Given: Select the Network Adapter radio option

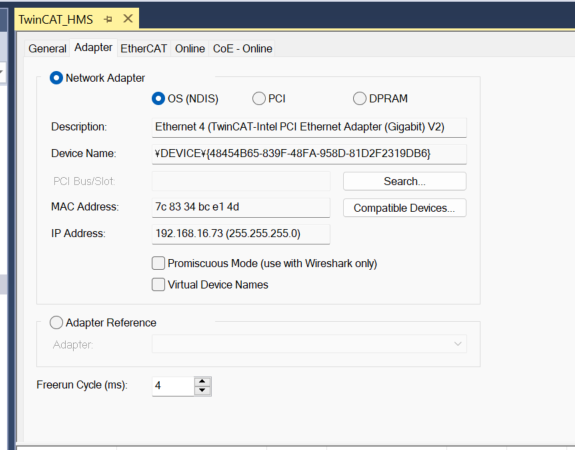Looking at the screenshot, I should [x=56, y=78].
